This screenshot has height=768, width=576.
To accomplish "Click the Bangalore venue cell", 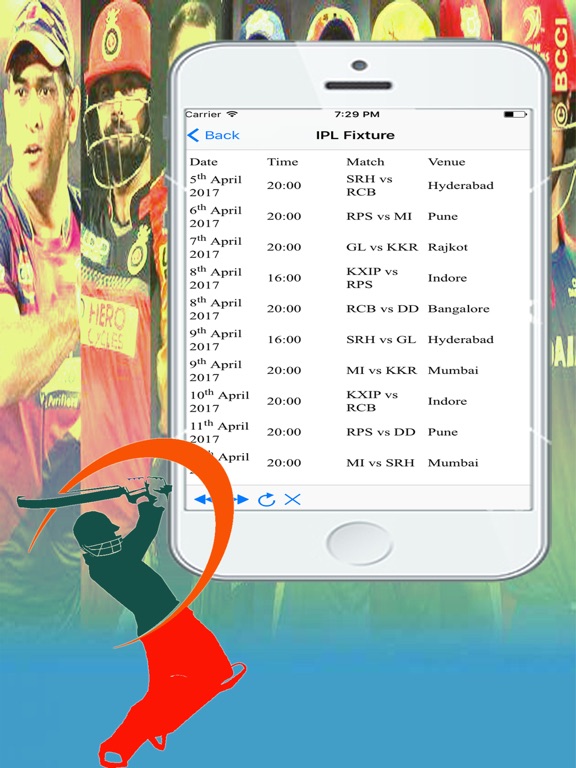I will pyautogui.click(x=458, y=309).
